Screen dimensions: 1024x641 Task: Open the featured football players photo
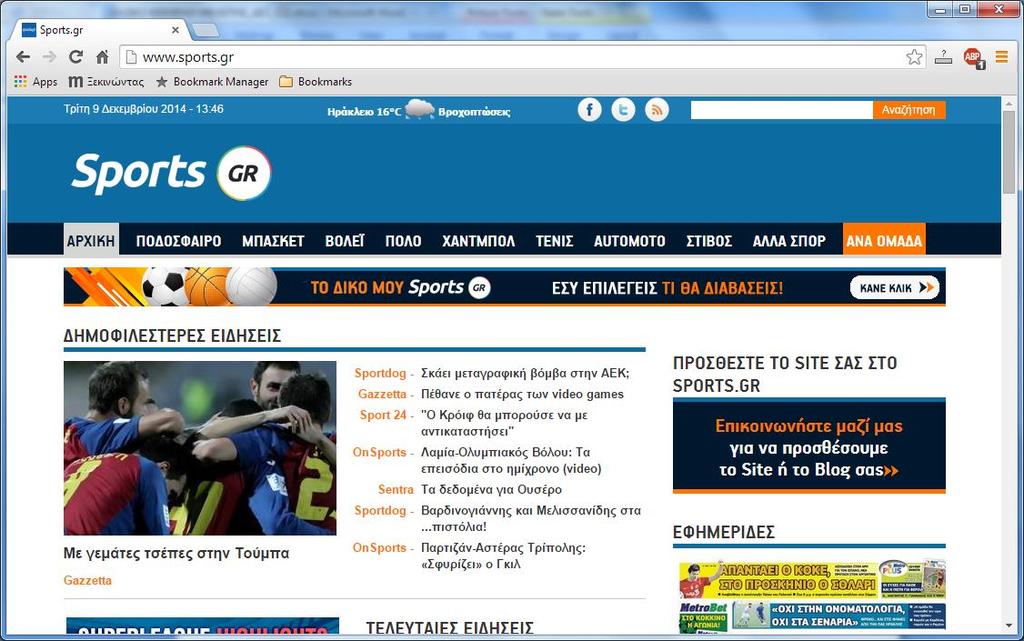coord(200,448)
